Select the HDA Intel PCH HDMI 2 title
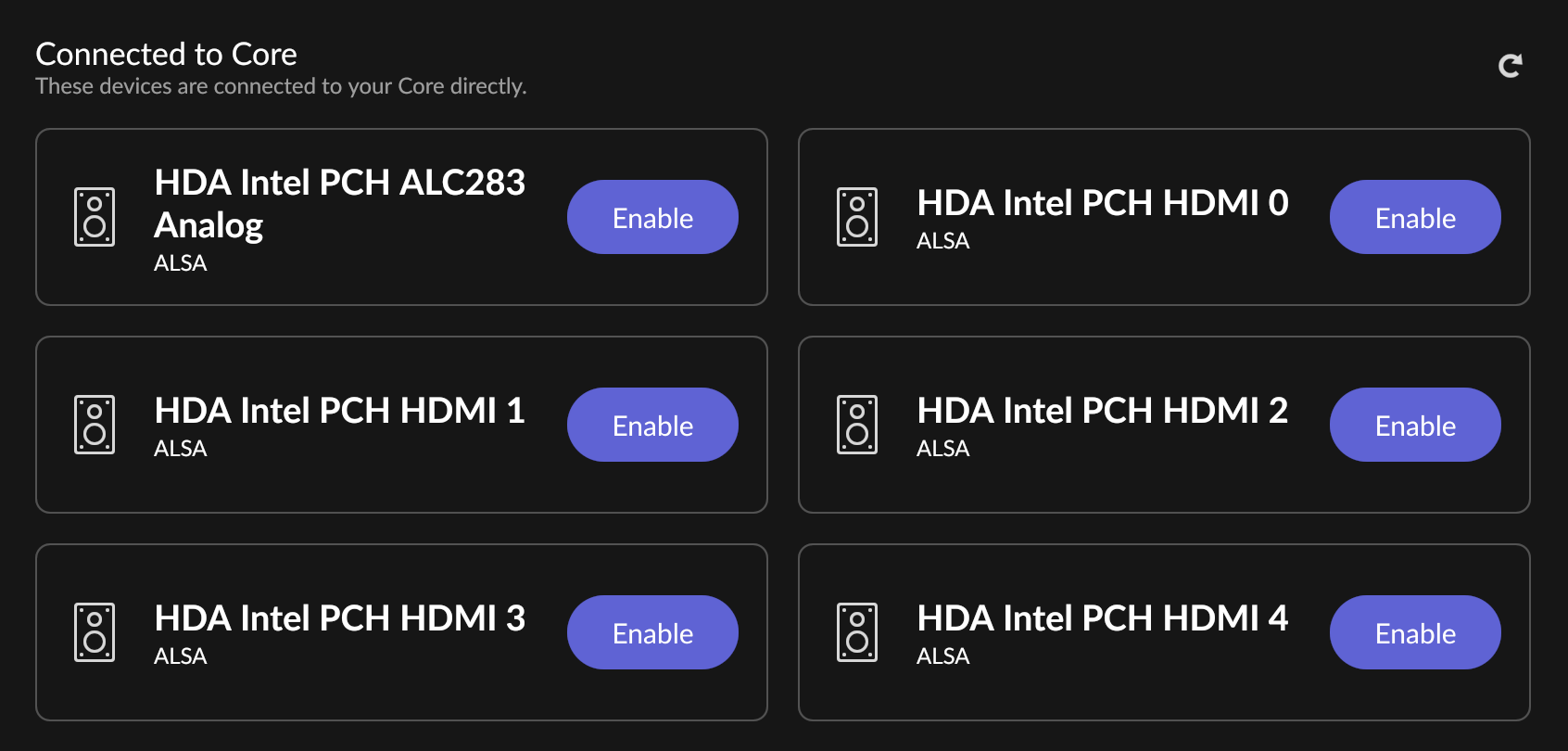Screen dimensions: 1568x751 coord(1103,411)
